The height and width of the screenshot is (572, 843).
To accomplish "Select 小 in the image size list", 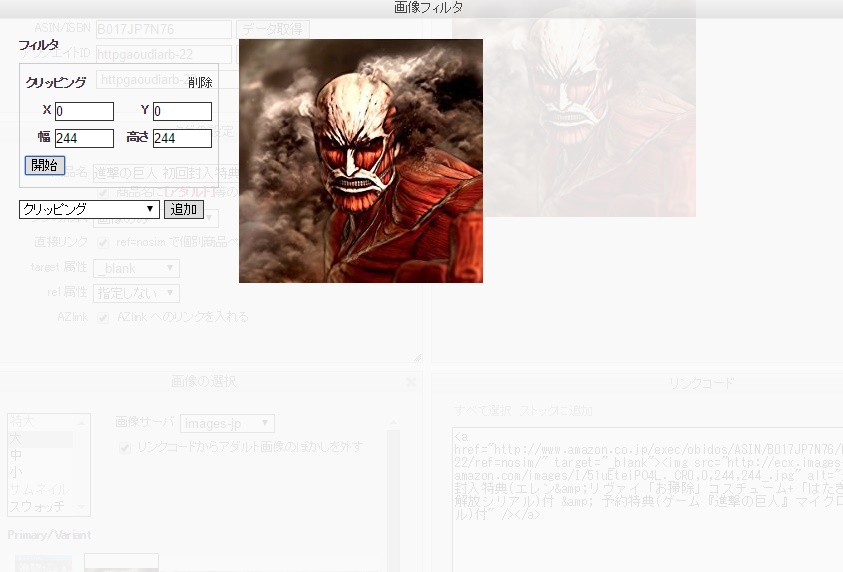I will click(x=40, y=473).
